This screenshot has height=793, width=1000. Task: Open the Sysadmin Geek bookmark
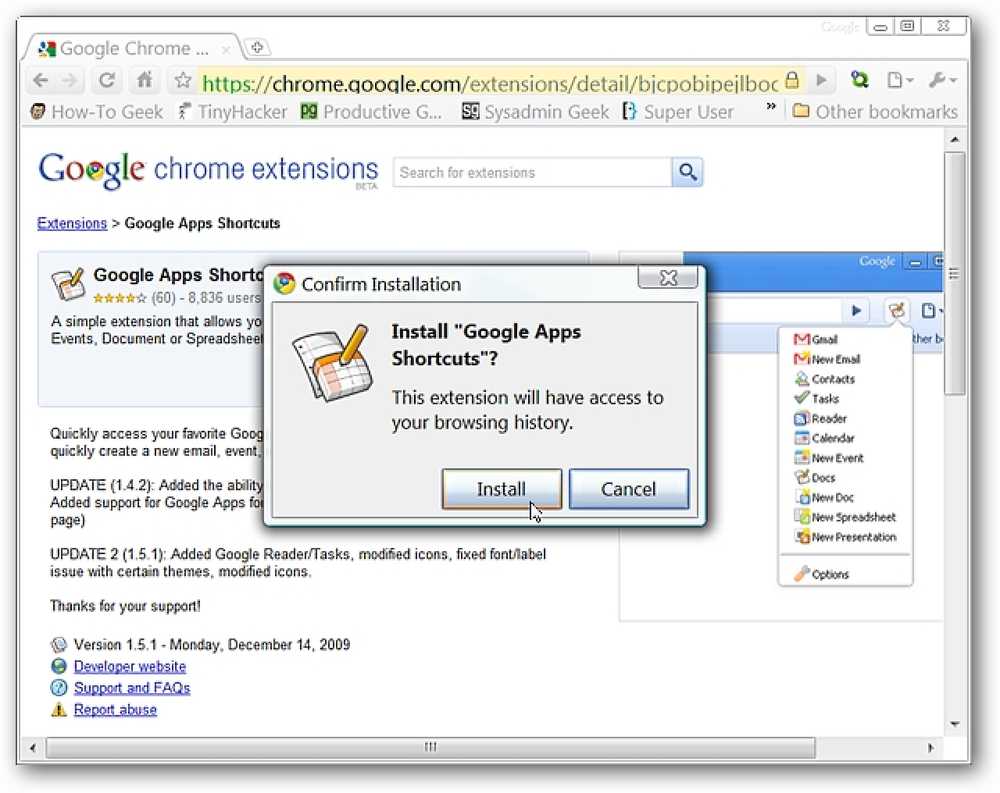(x=535, y=112)
